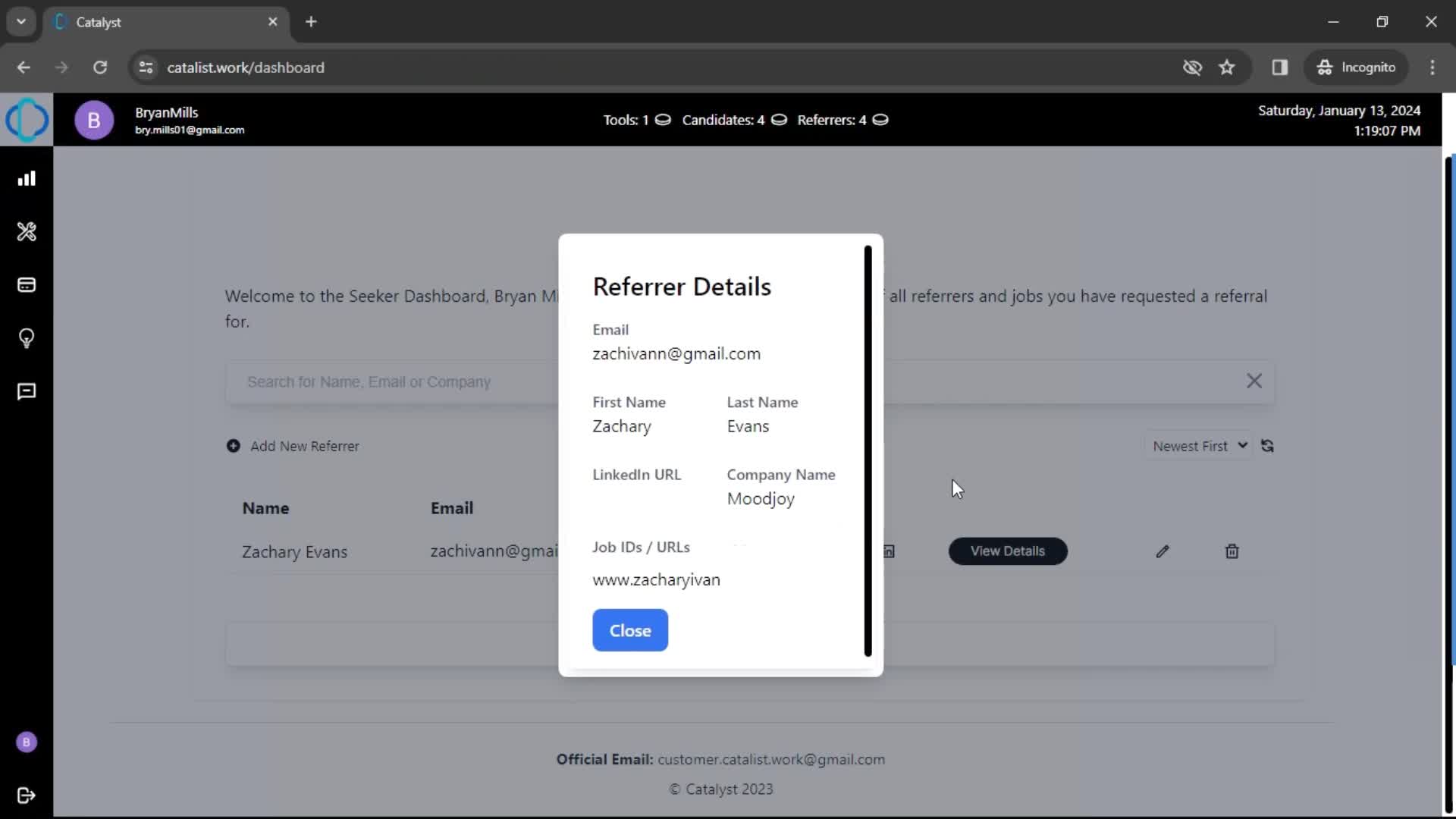Open the briefcase/jobs icon in sidebar

[x=26, y=285]
